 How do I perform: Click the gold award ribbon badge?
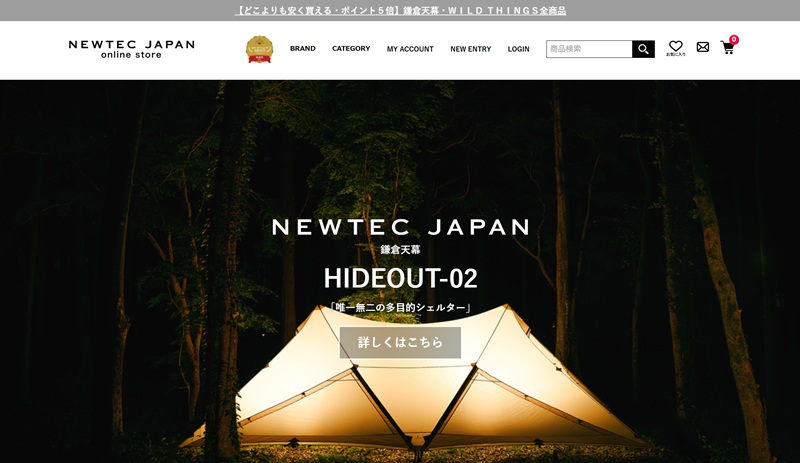(259, 50)
